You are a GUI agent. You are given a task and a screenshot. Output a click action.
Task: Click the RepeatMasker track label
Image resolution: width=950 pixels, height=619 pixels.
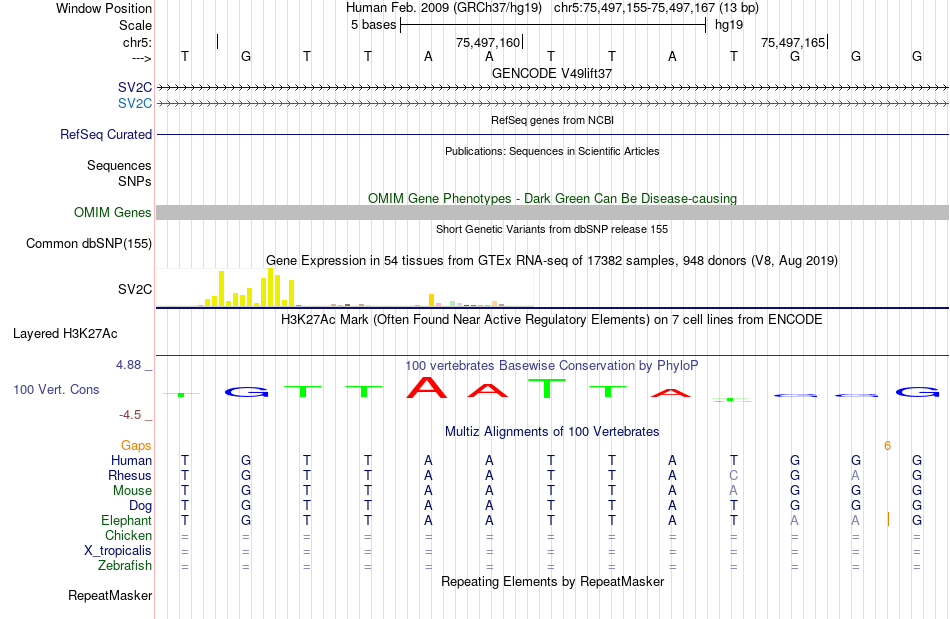(110, 595)
